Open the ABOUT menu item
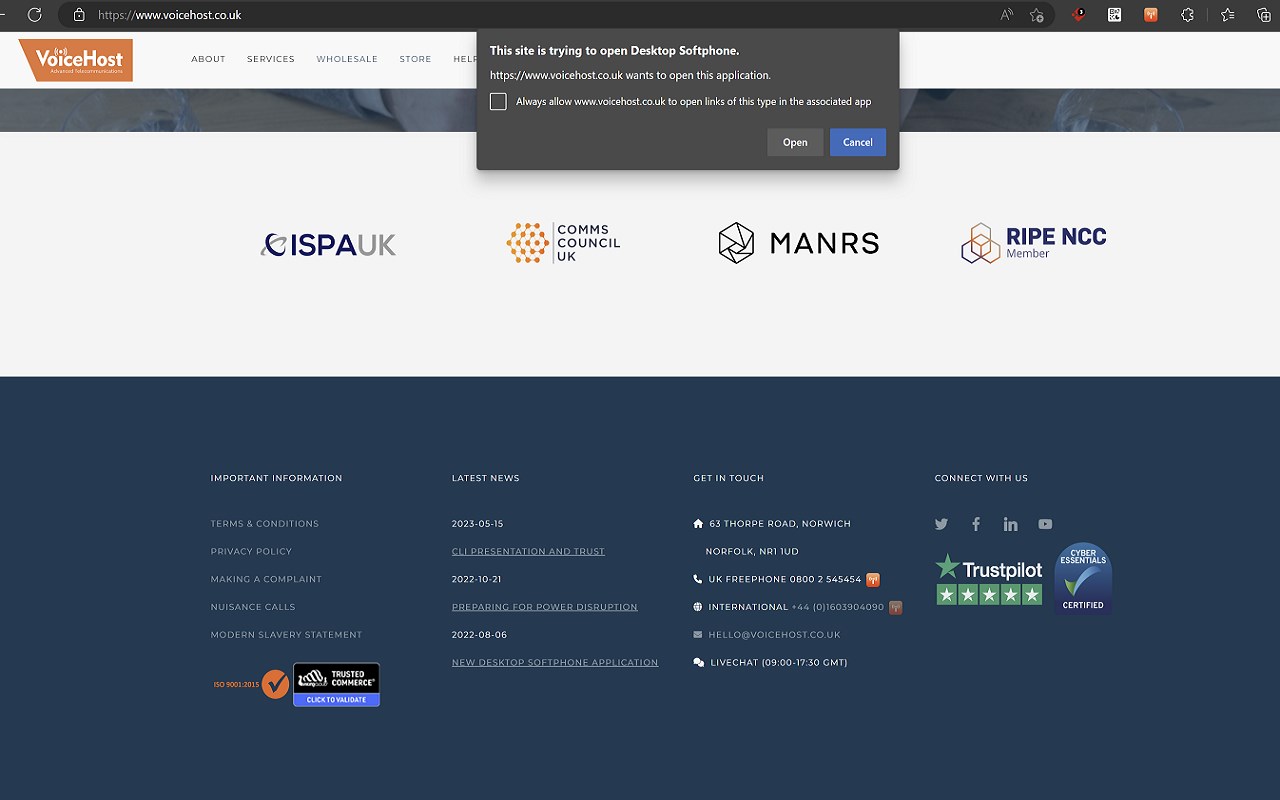Viewport: 1280px width, 800px height. click(x=208, y=59)
